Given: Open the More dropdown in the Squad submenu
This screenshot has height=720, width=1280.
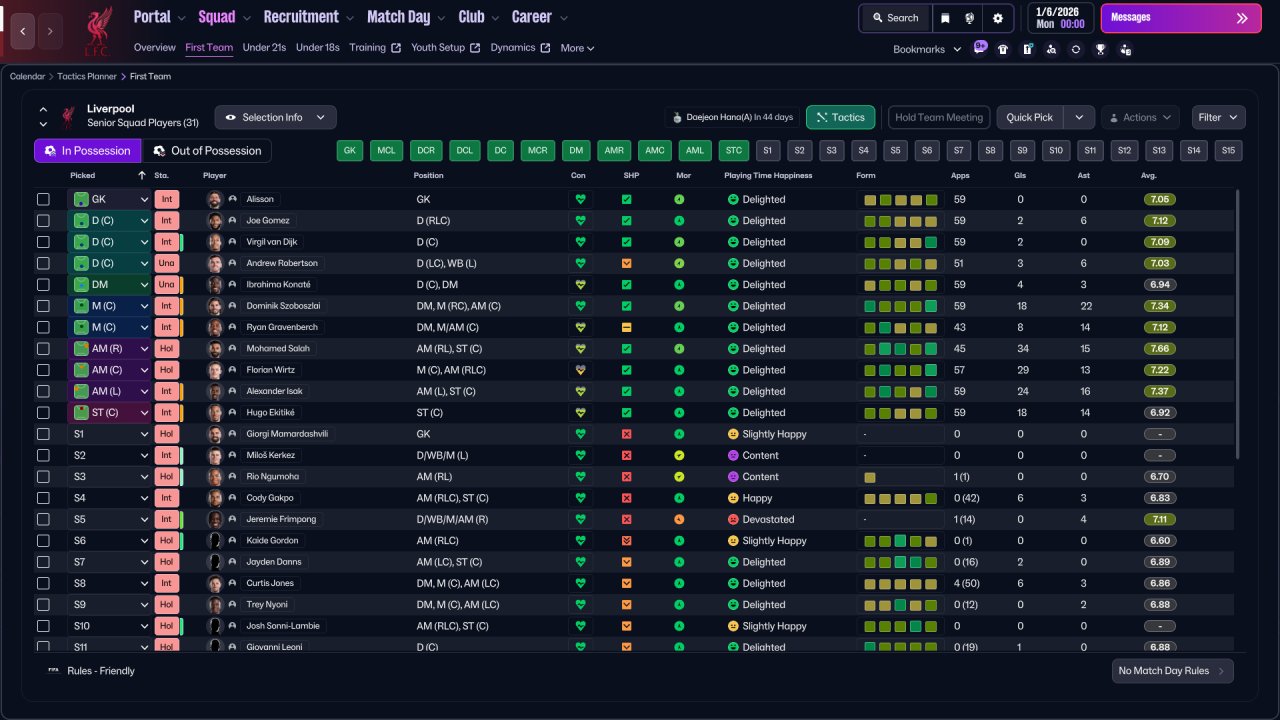Looking at the screenshot, I should click(577, 48).
